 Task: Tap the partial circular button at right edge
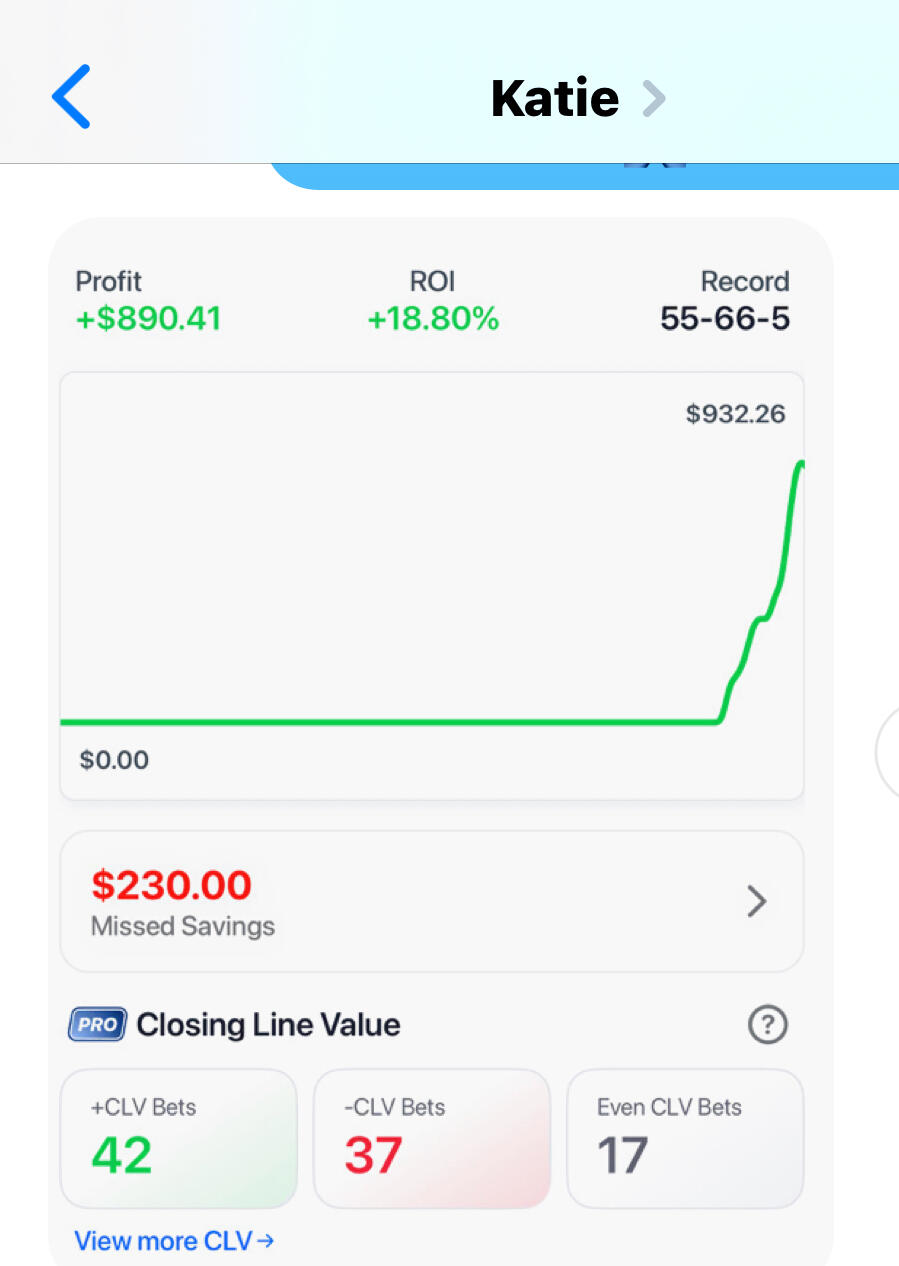(887, 752)
